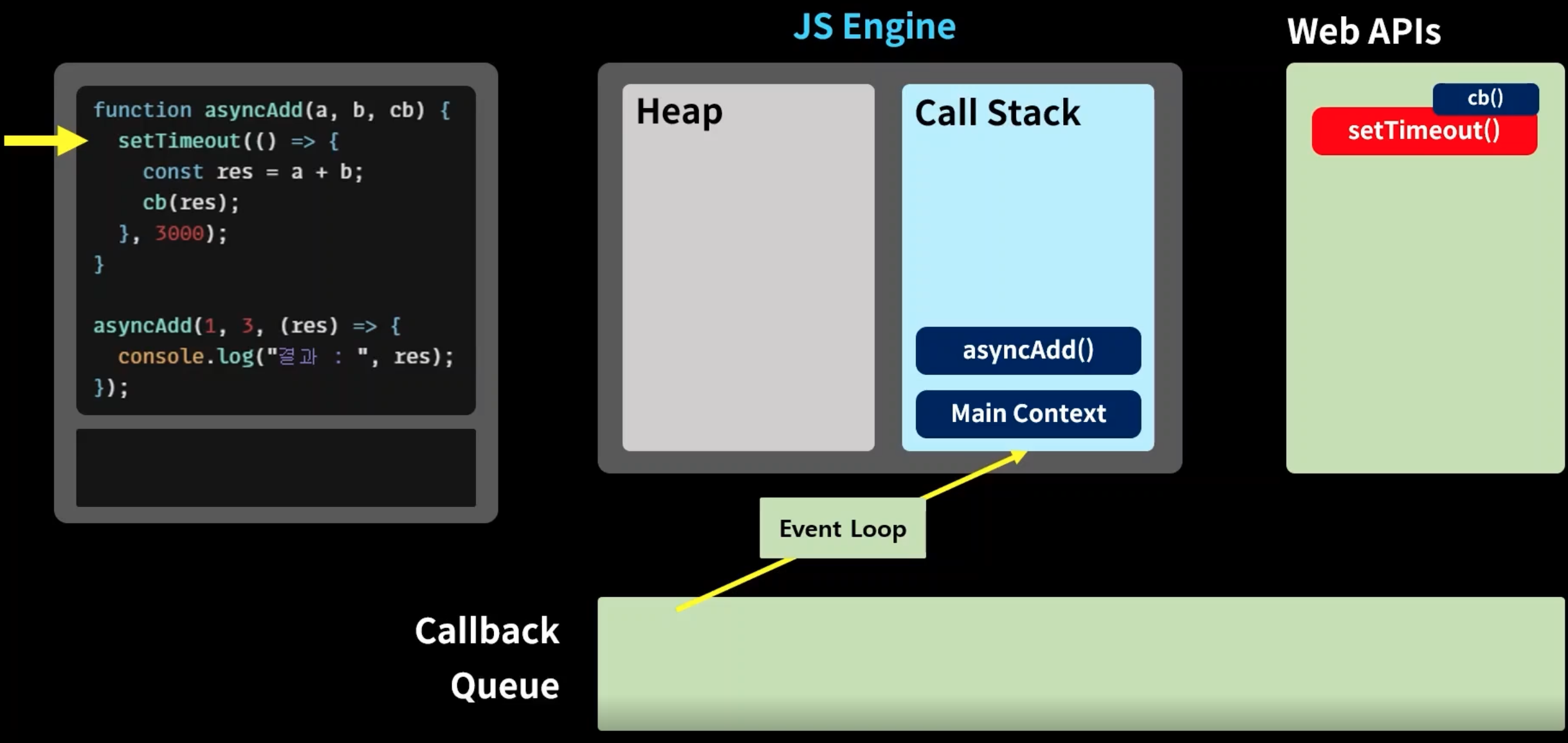Click the cb(res); code line
This screenshot has height=743, width=1568.
pos(191,203)
